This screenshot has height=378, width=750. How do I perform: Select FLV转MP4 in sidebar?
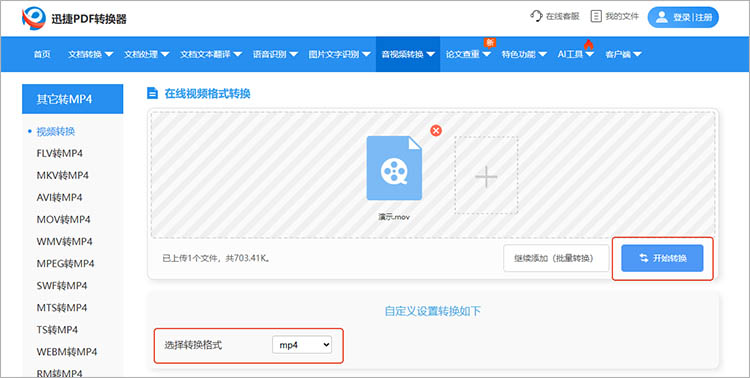(x=59, y=154)
